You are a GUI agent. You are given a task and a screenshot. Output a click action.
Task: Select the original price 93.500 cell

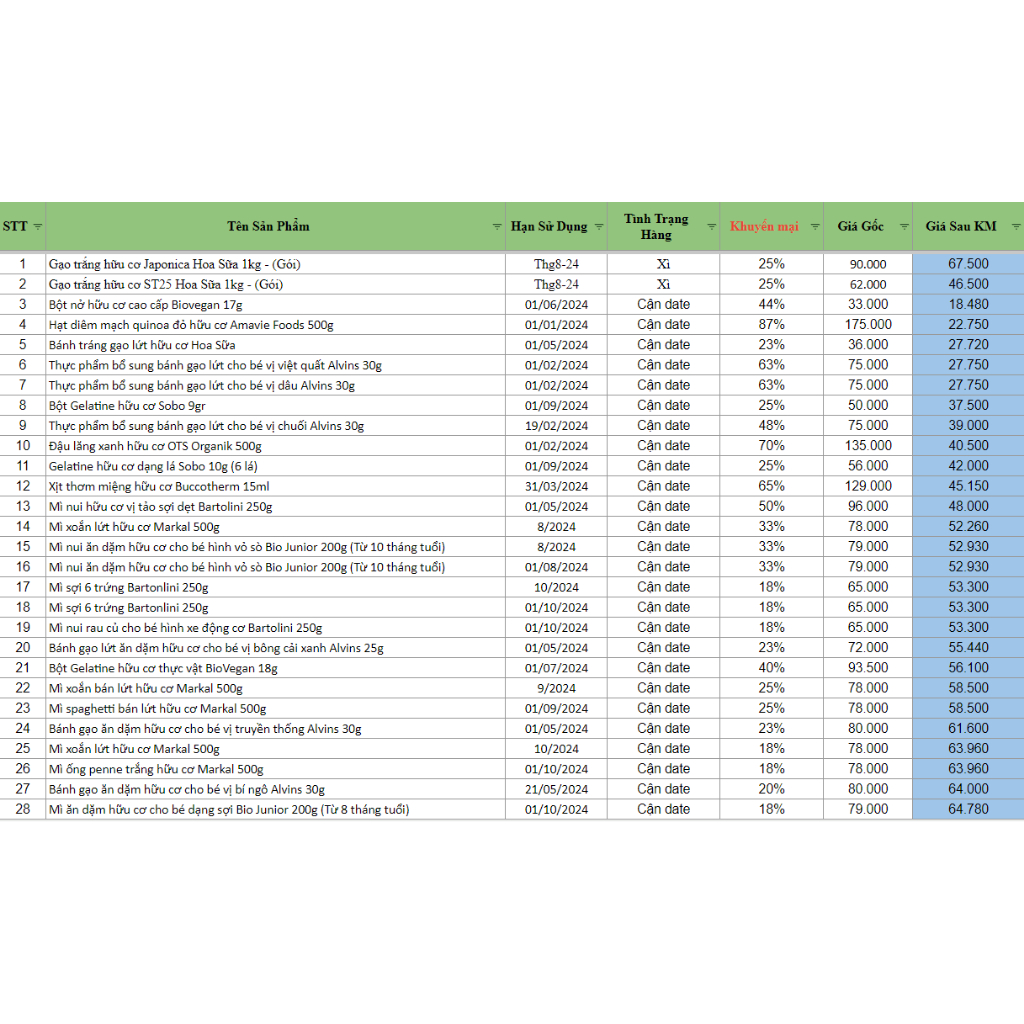point(868,668)
